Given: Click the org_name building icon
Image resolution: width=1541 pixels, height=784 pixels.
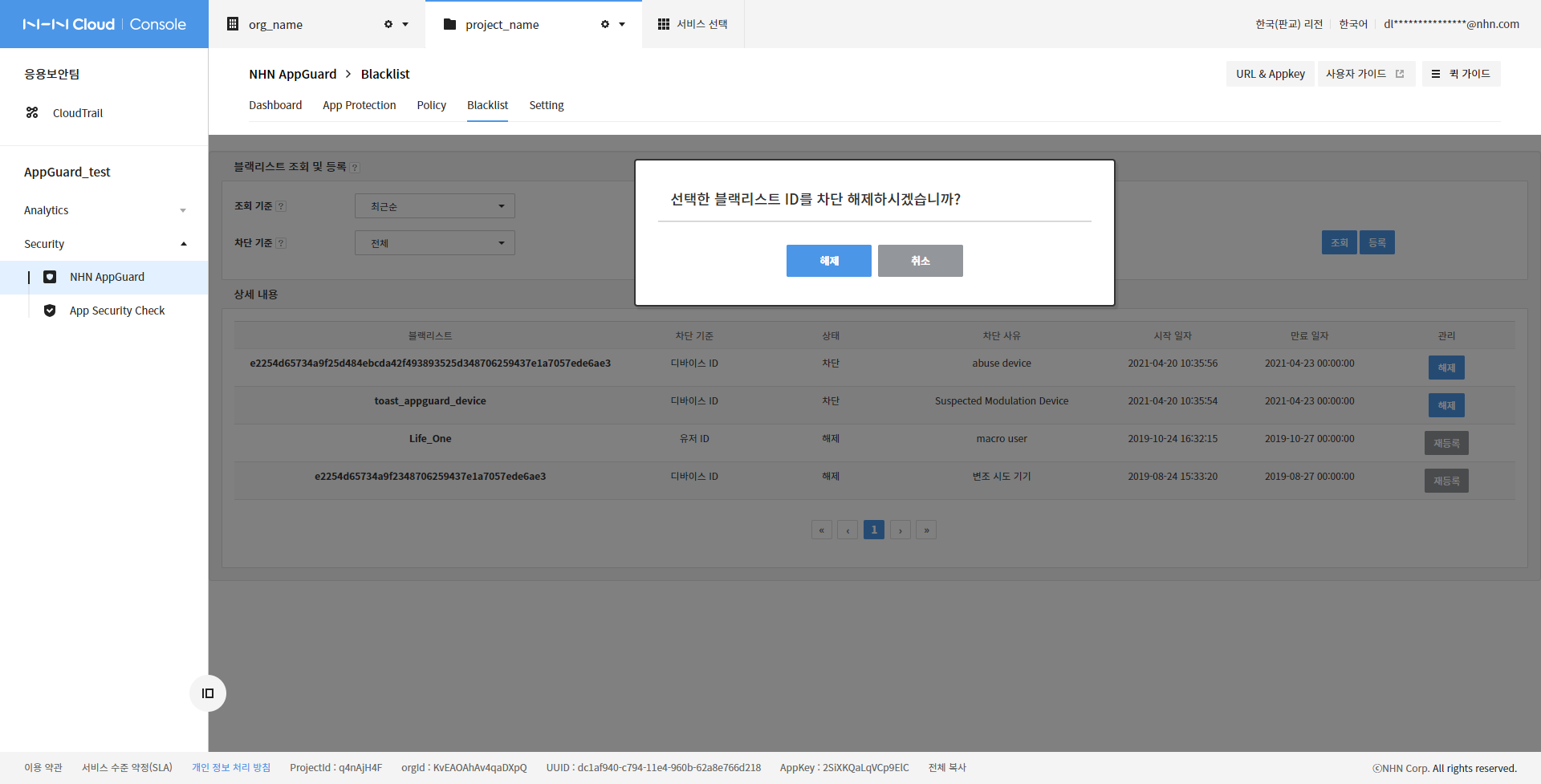Looking at the screenshot, I should (233, 24).
